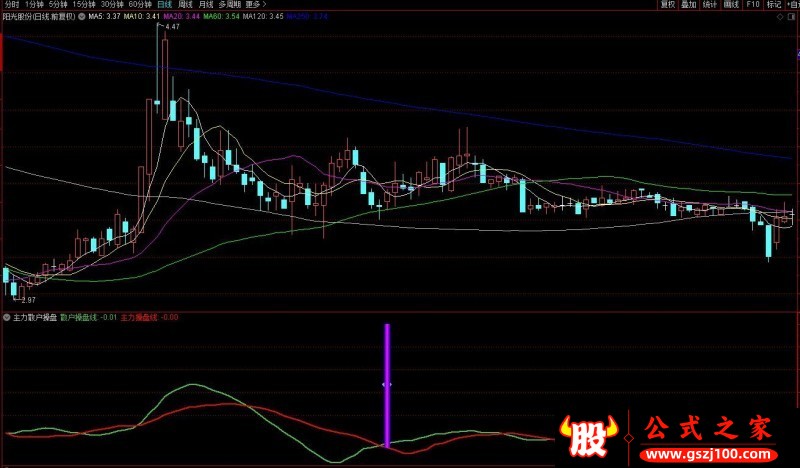This screenshot has height=468, width=800.
Task: Open the 画线 drawing tools
Action: tap(731, 4)
